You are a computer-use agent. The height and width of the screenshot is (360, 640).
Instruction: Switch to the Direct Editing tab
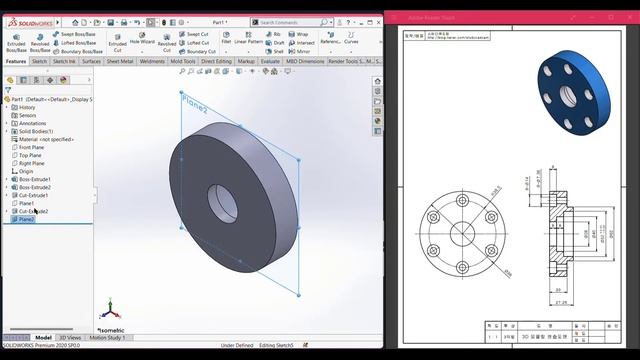click(216, 61)
